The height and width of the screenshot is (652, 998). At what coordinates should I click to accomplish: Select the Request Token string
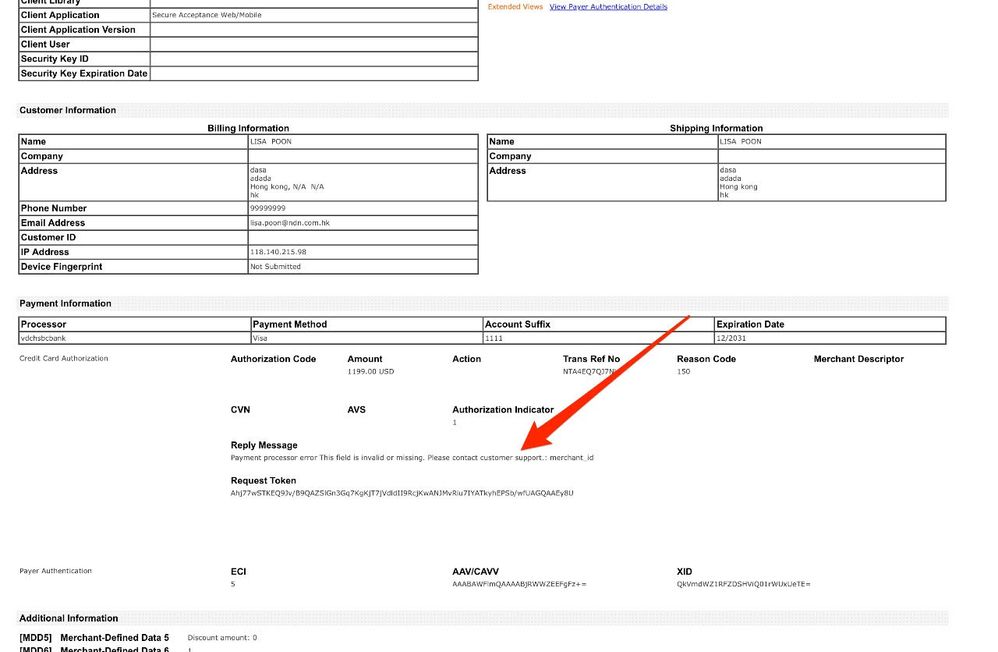point(402,493)
